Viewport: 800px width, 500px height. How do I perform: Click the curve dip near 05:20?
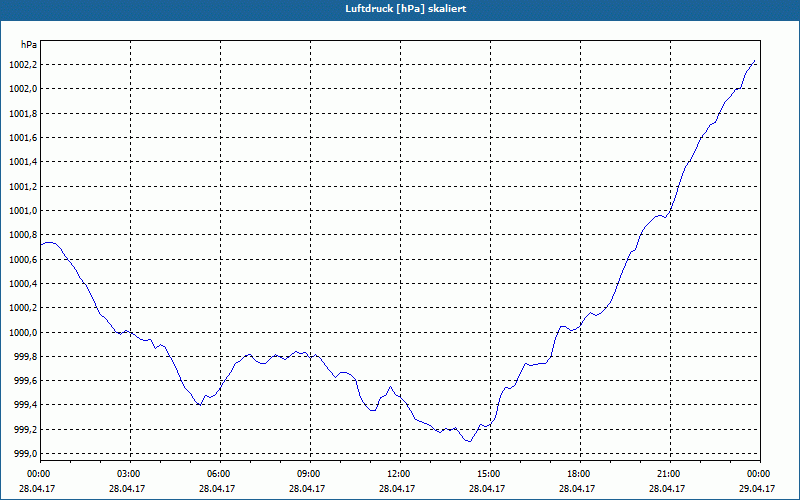200,405
